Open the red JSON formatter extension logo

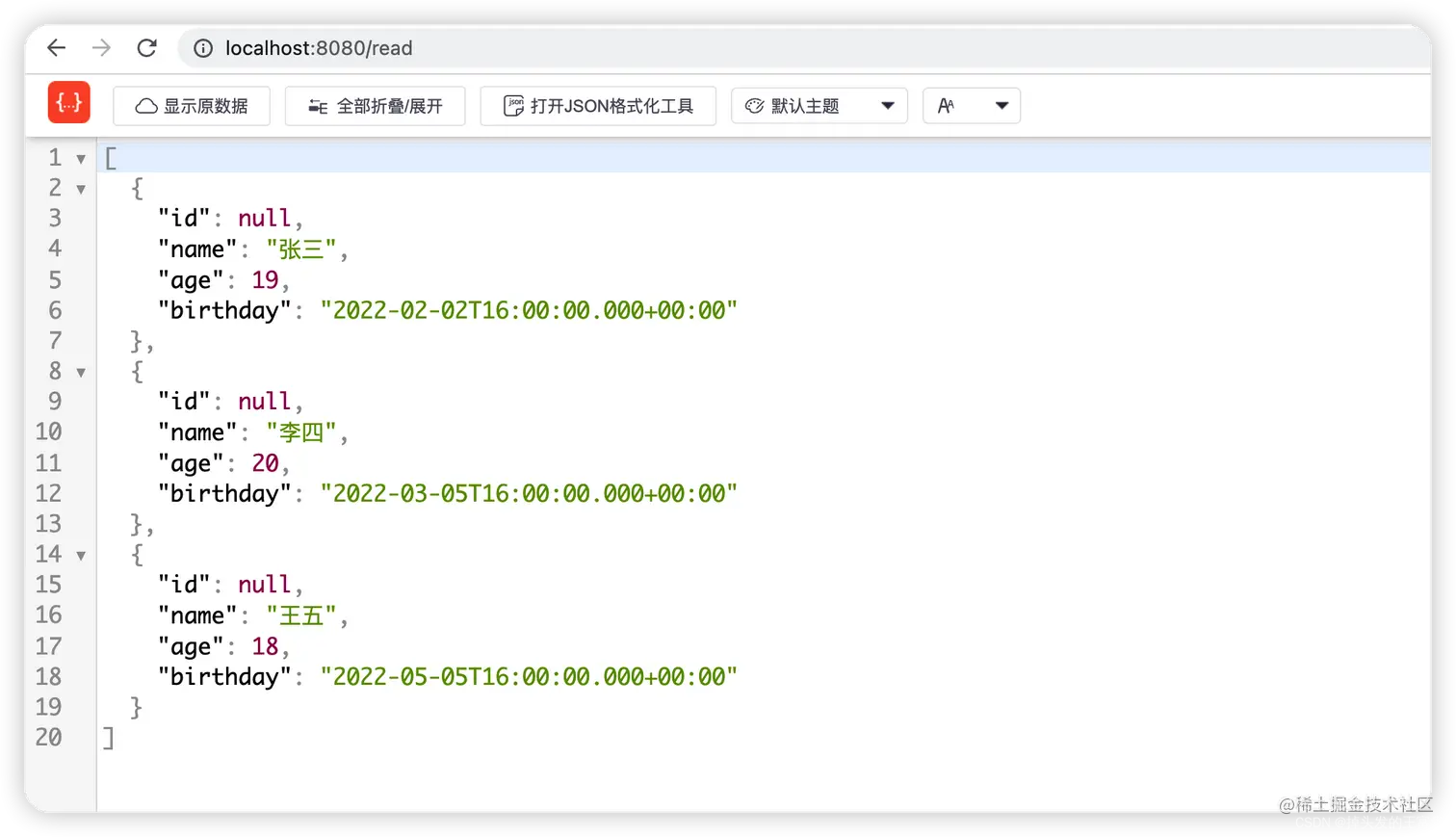[69, 102]
